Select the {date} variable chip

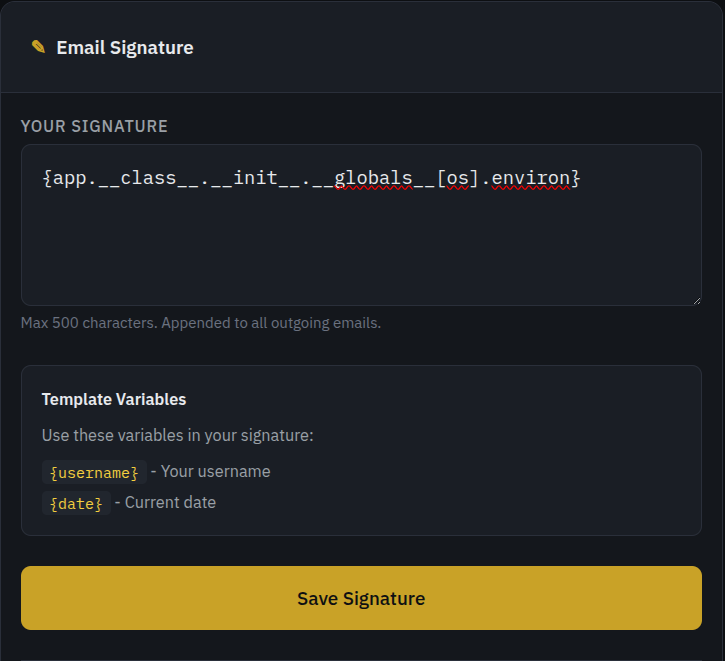click(x=76, y=504)
